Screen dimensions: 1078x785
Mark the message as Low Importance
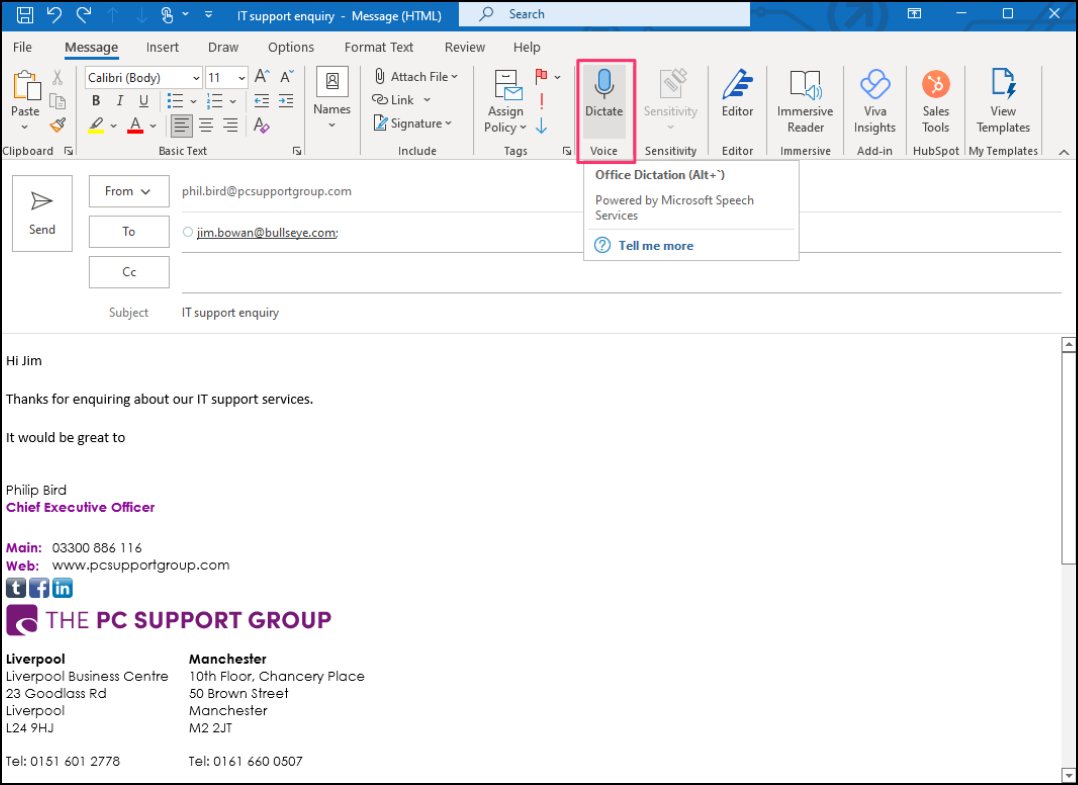542,126
